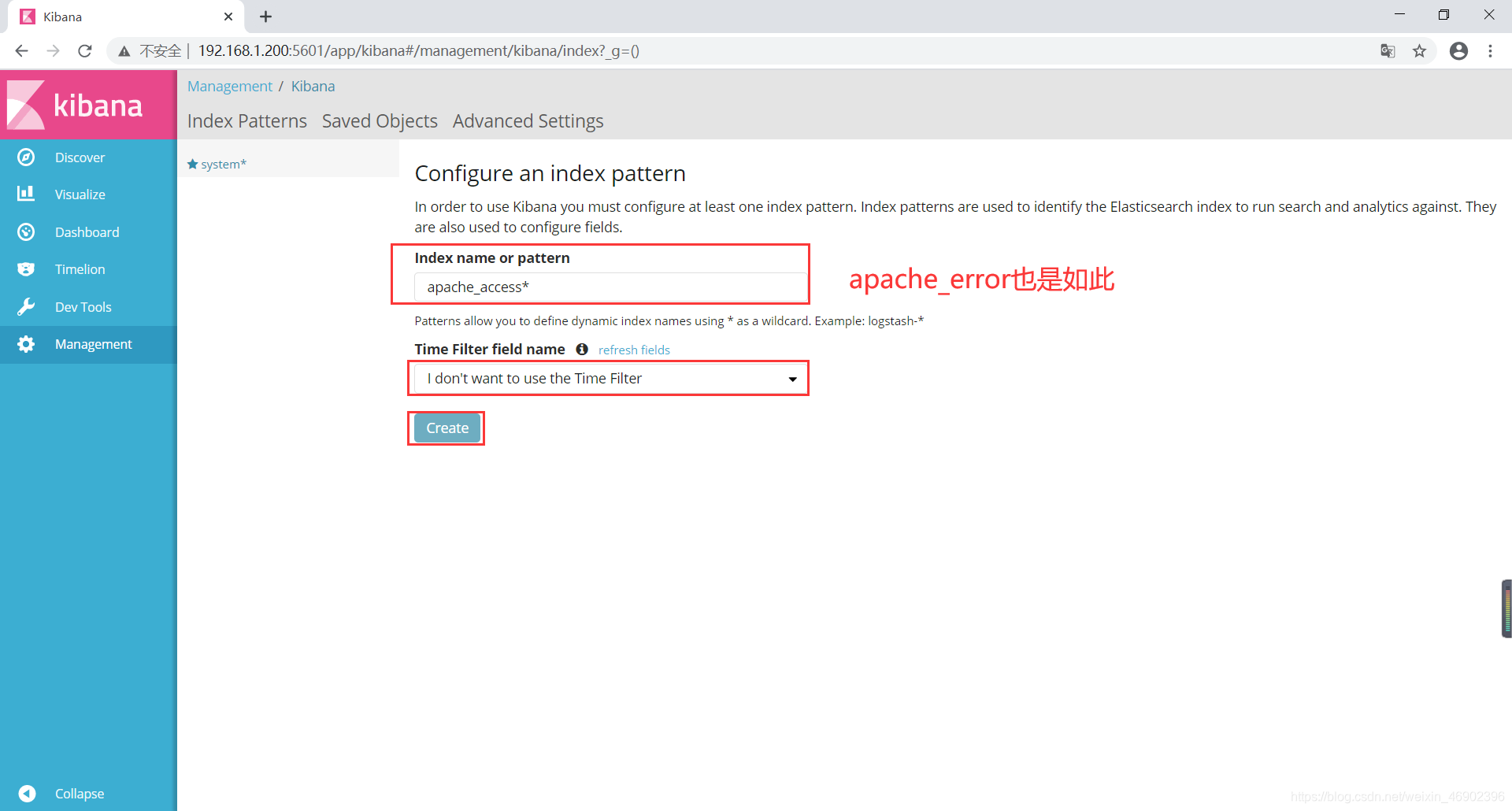Viewport: 1512px width, 811px height.
Task: Switch to Saved Objects tab
Action: point(380,121)
